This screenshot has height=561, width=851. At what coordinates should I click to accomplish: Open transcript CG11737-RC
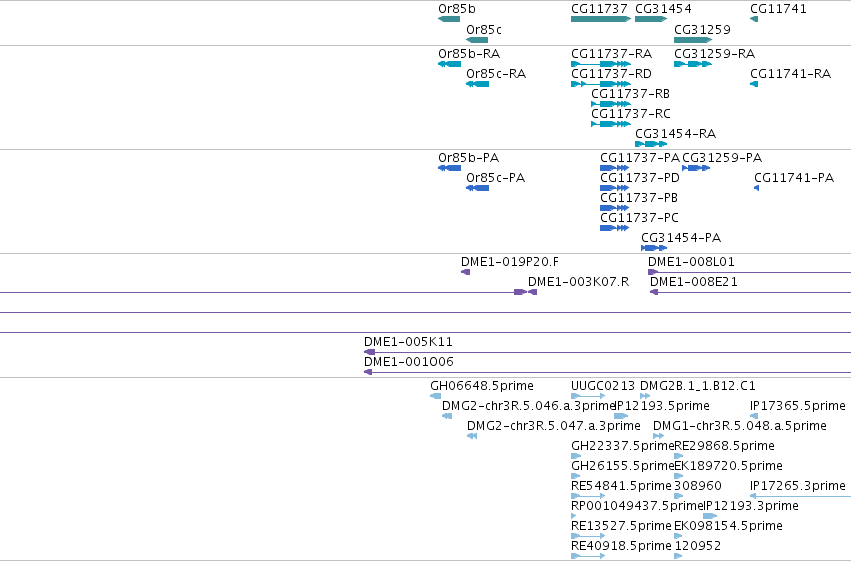pyautogui.click(x=631, y=114)
